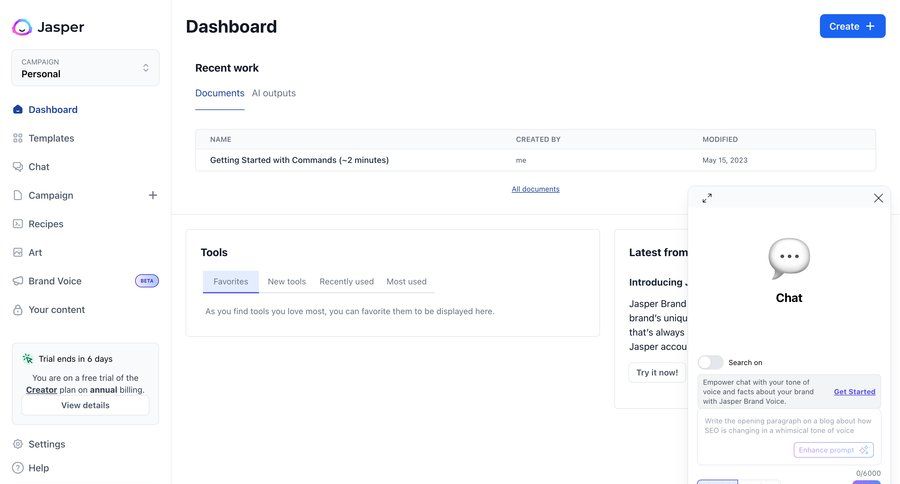Expand the chat panel to fullscreen
900x484 pixels.
pos(707,198)
